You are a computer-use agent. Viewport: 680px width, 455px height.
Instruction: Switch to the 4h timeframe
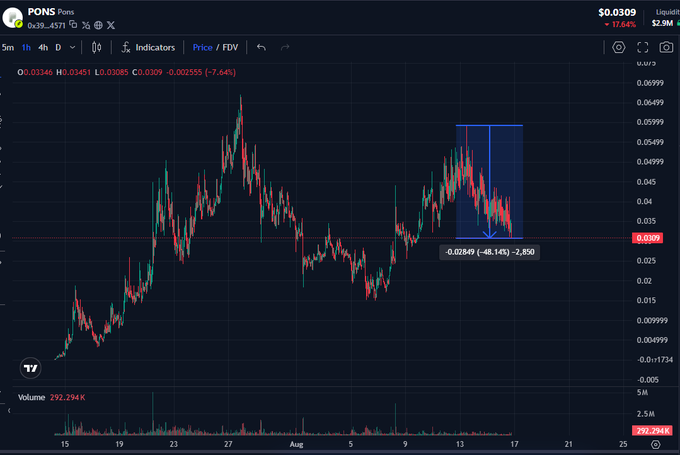click(x=43, y=47)
